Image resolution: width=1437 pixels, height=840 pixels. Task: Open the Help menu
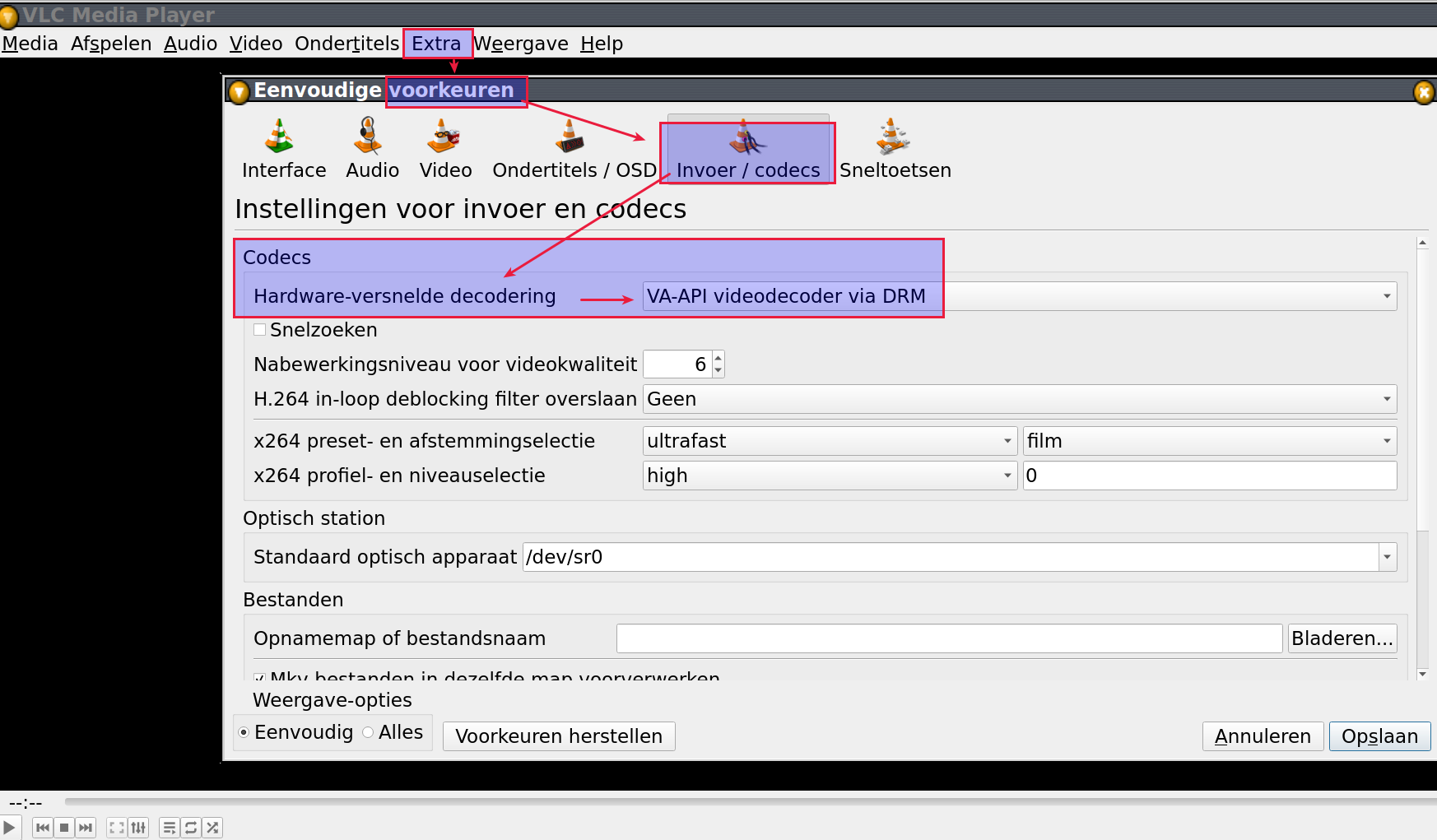(x=602, y=44)
